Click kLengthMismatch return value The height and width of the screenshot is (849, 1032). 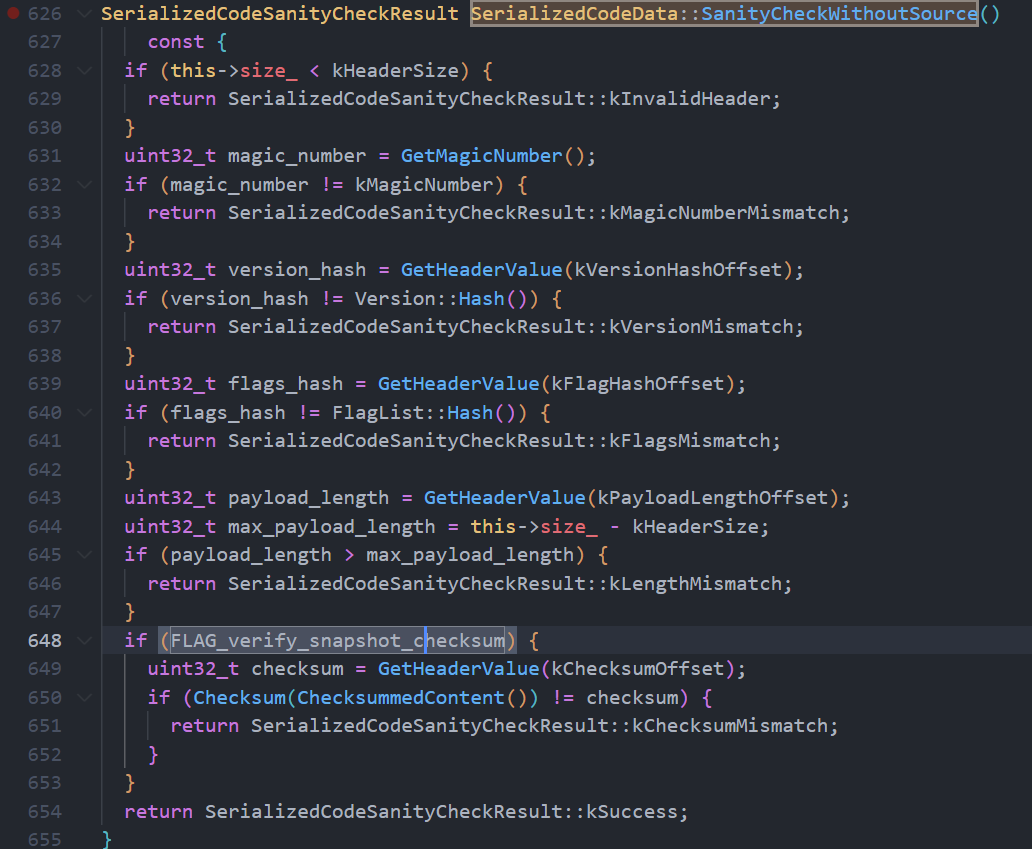click(695, 583)
